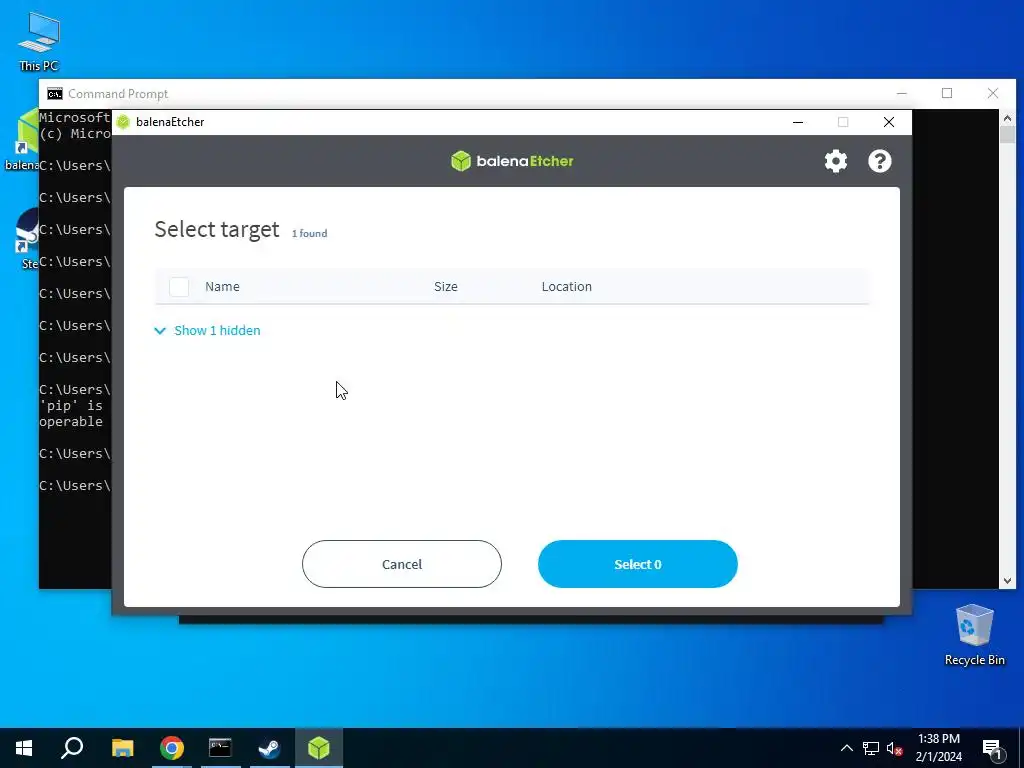This screenshot has height=768, width=1024.
Task: Open balenaEtcher settings gear
Action: [x=835, y=161]
